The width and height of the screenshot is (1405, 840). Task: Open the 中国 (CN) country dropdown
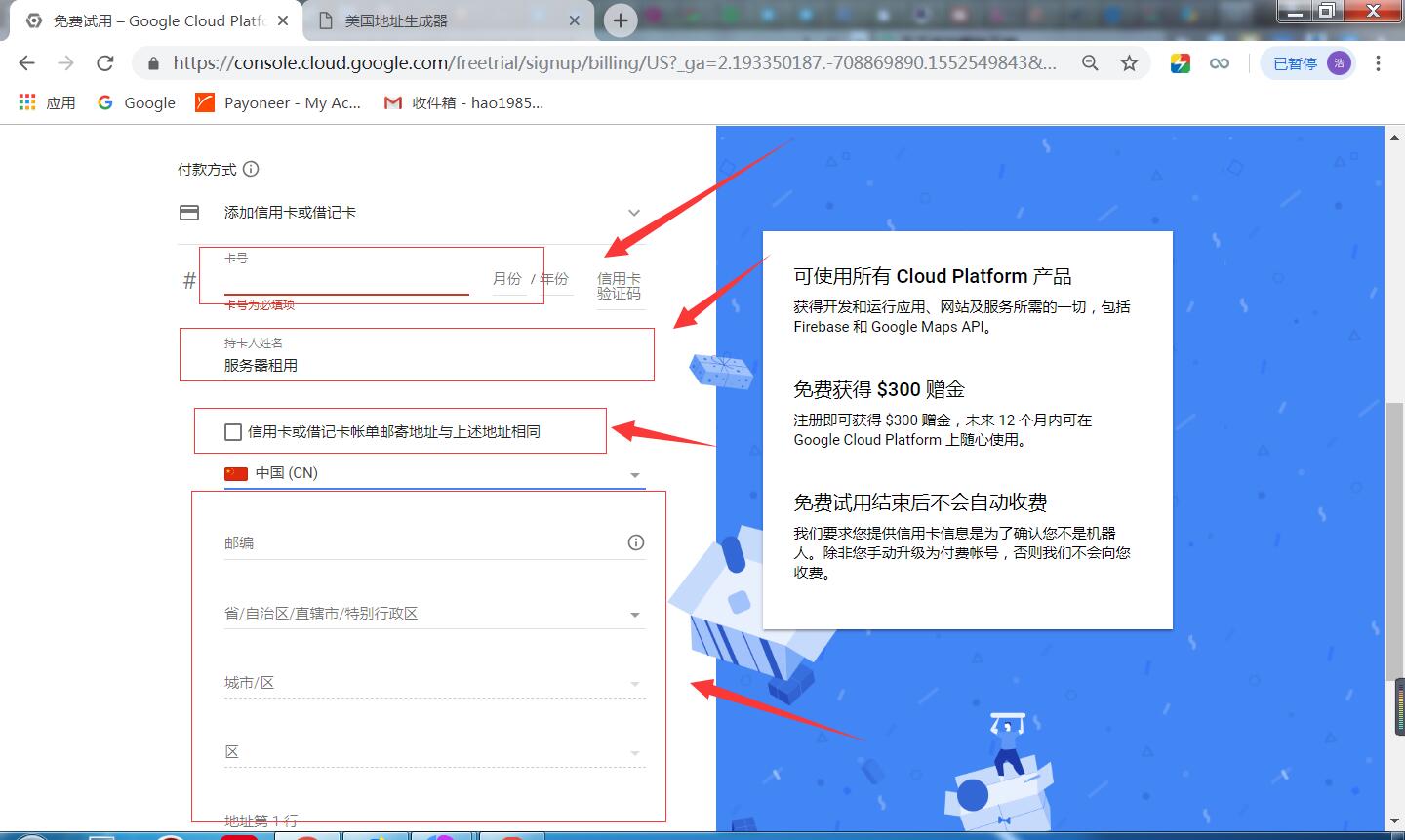click(635, 473)
